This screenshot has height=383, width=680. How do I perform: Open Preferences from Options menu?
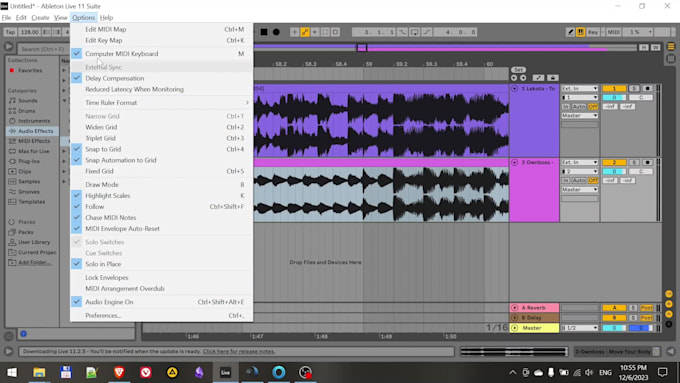[x=161, y=315]
